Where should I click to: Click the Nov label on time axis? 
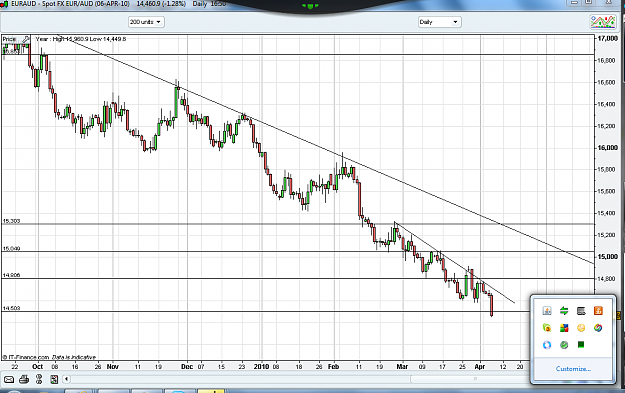(113, 367)
